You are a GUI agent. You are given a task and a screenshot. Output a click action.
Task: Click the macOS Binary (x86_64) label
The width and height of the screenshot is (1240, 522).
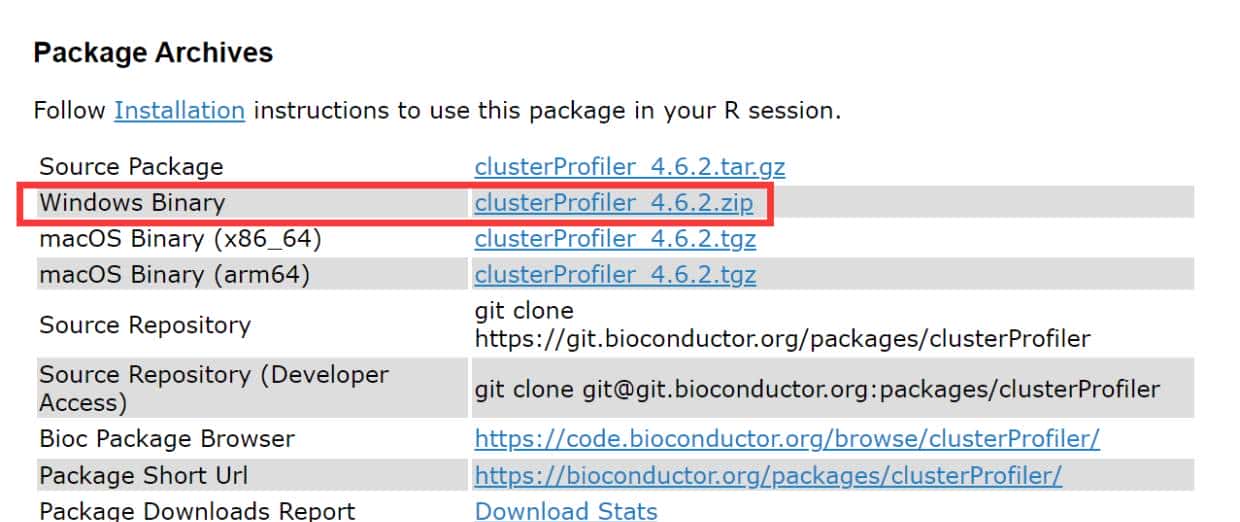click(x=180, y=239)
